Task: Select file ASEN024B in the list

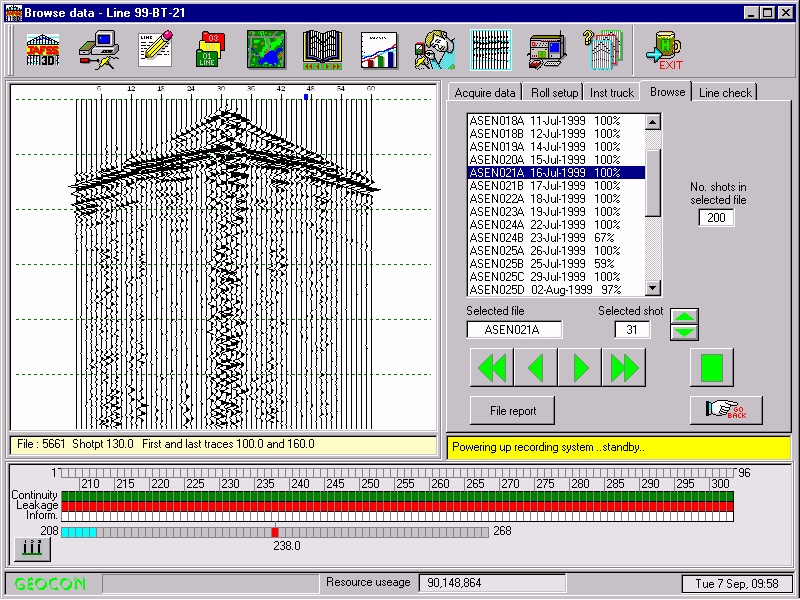Action: click(556, 238)
